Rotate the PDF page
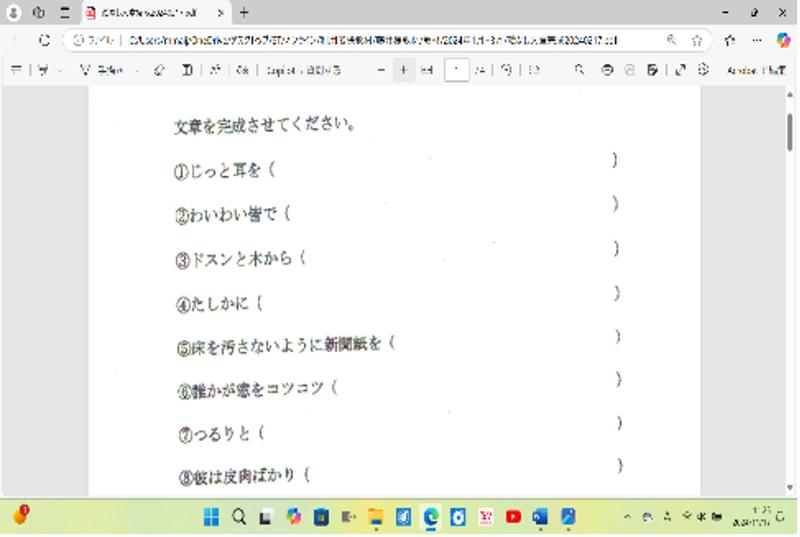 pyautogui.click(x=508, y=70)
